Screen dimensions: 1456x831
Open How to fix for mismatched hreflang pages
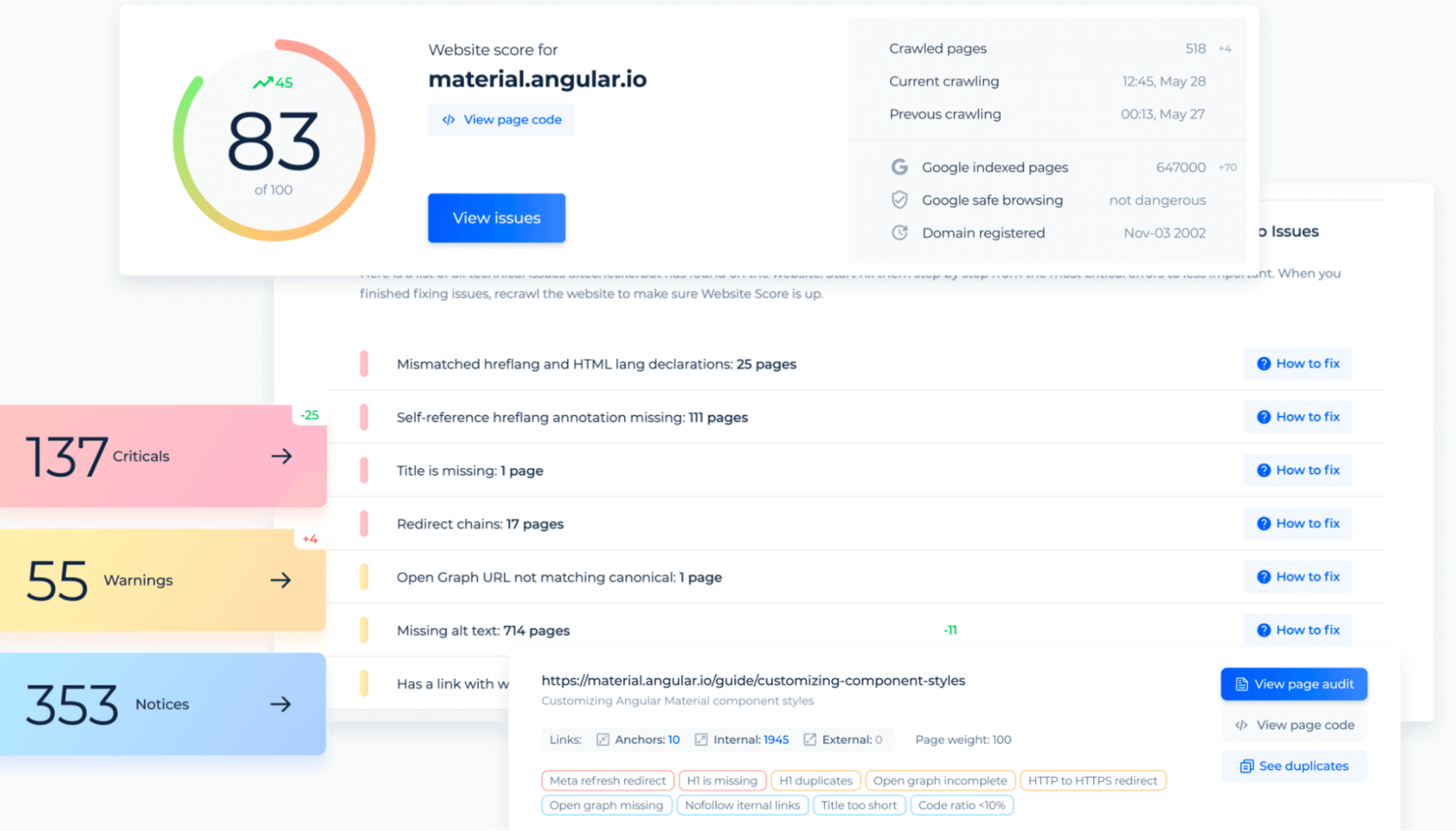click(x=1297, y=363)
